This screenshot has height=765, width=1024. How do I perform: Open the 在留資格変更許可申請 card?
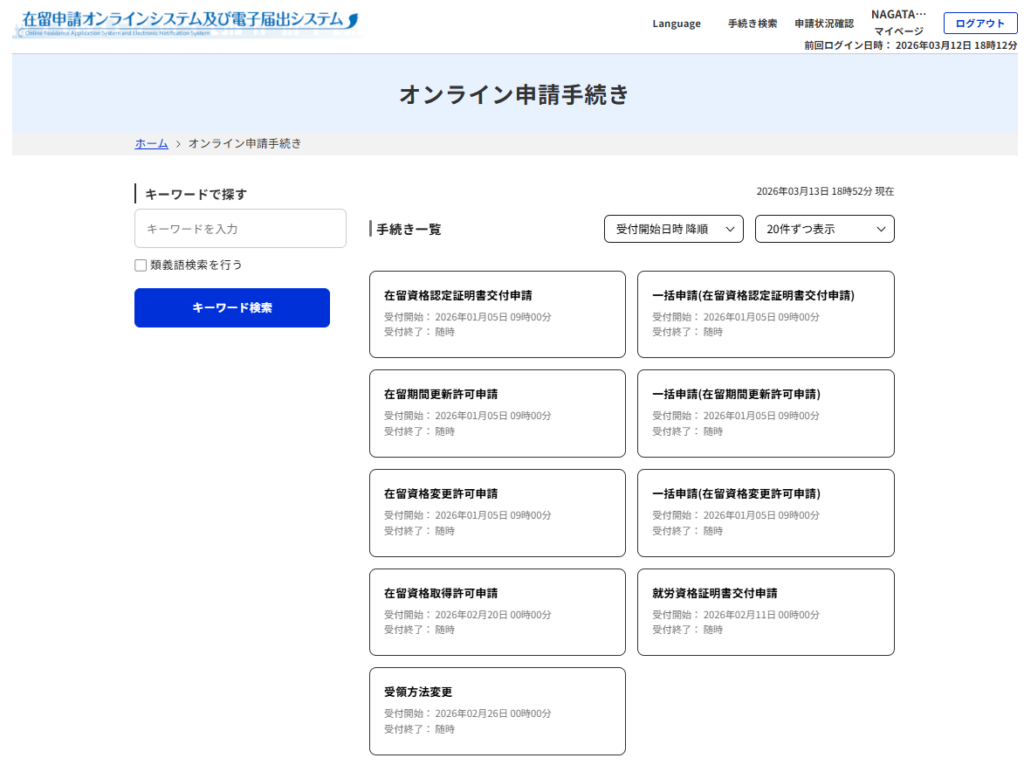click(497, 513)
